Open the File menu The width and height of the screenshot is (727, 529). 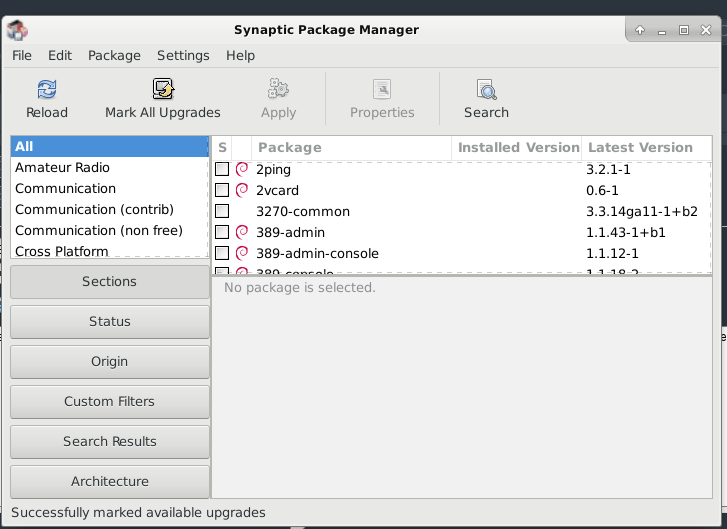click(22, 56)
